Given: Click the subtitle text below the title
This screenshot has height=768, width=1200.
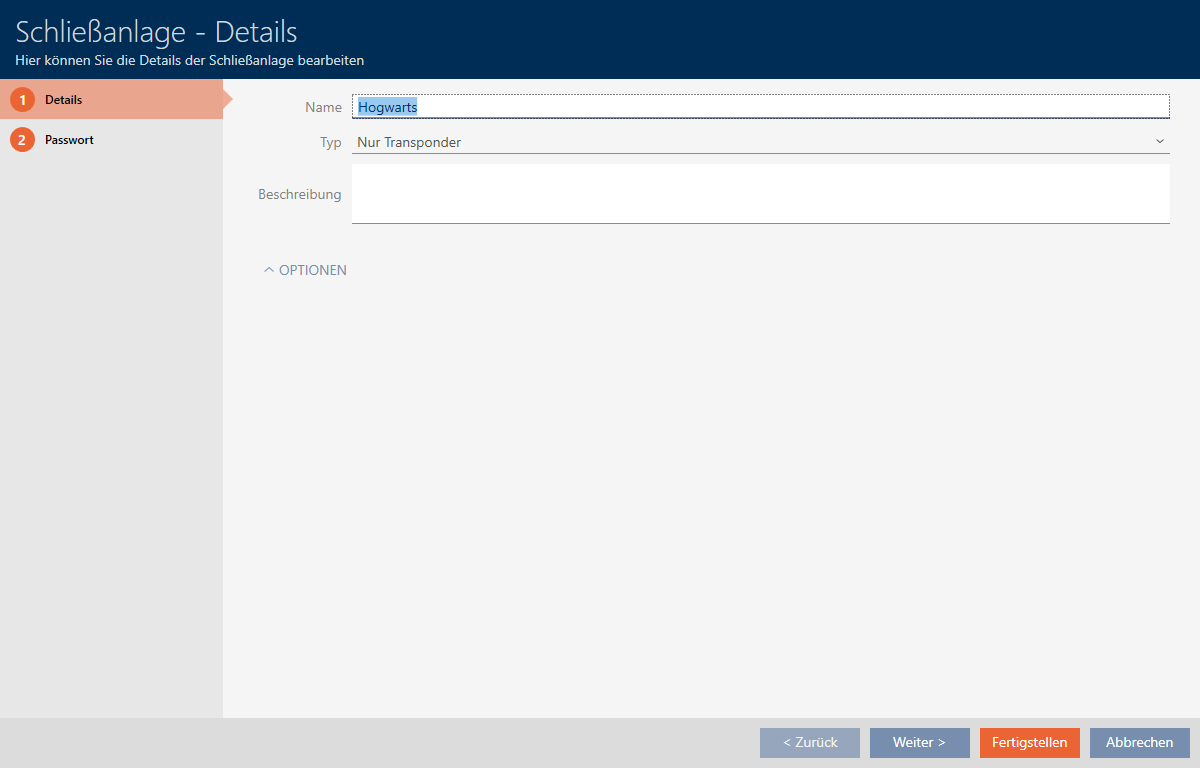Looking at the screenshot, I should (x=189, y=60).
